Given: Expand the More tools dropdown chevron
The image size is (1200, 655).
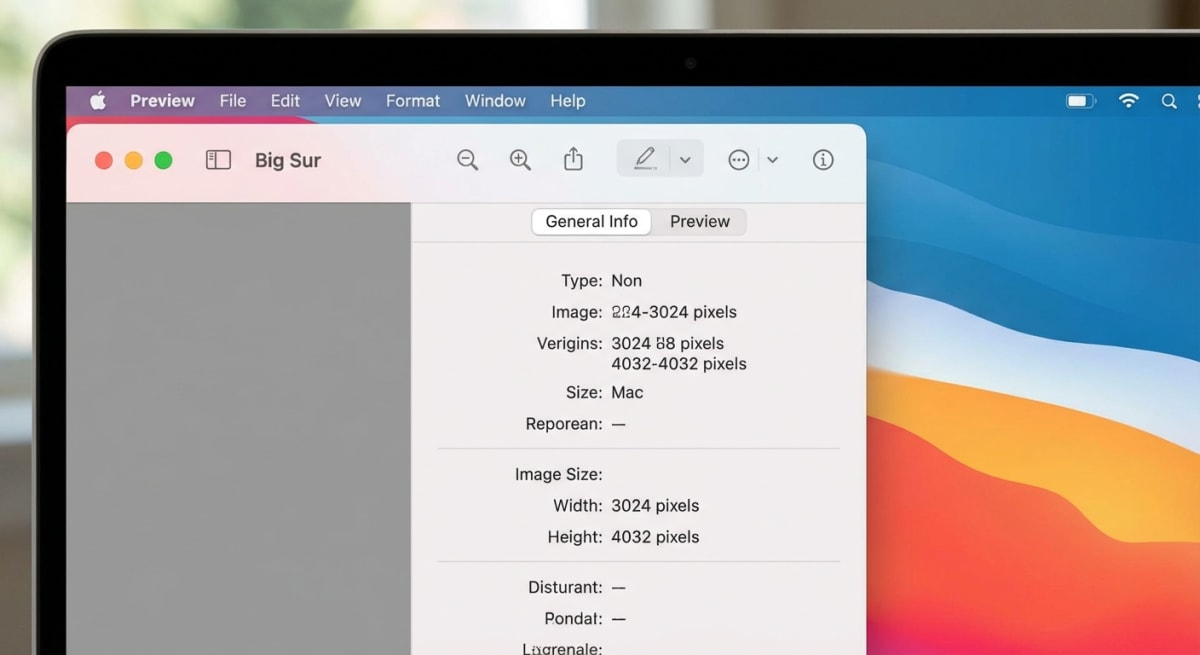Looking at the screenshot, I should [772, 159].
